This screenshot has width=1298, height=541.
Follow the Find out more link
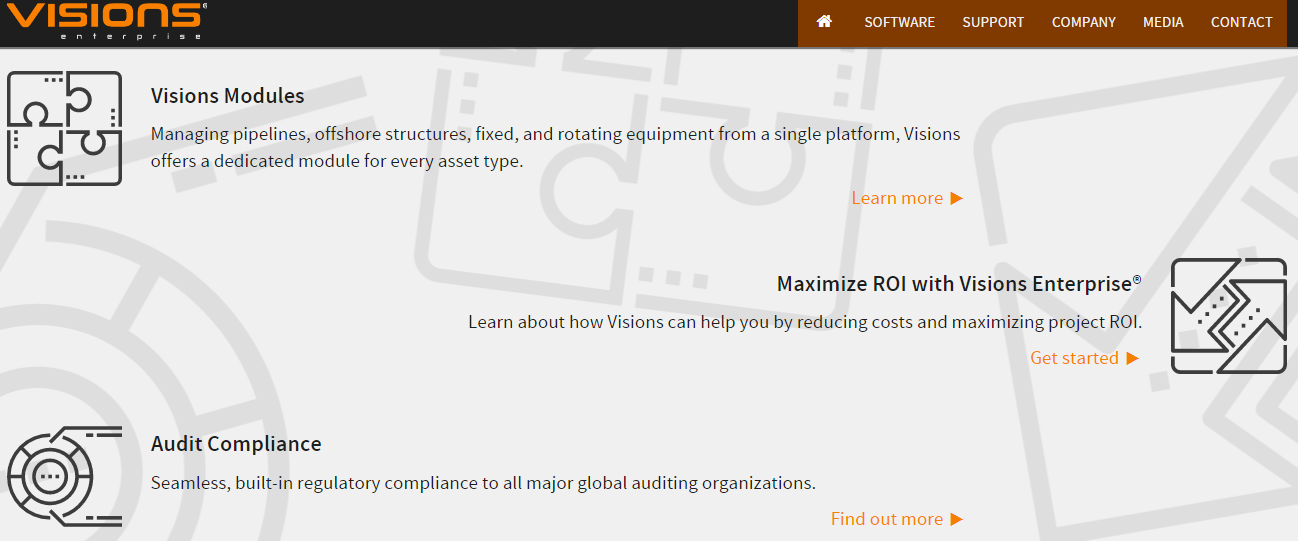tap(886, 519)
